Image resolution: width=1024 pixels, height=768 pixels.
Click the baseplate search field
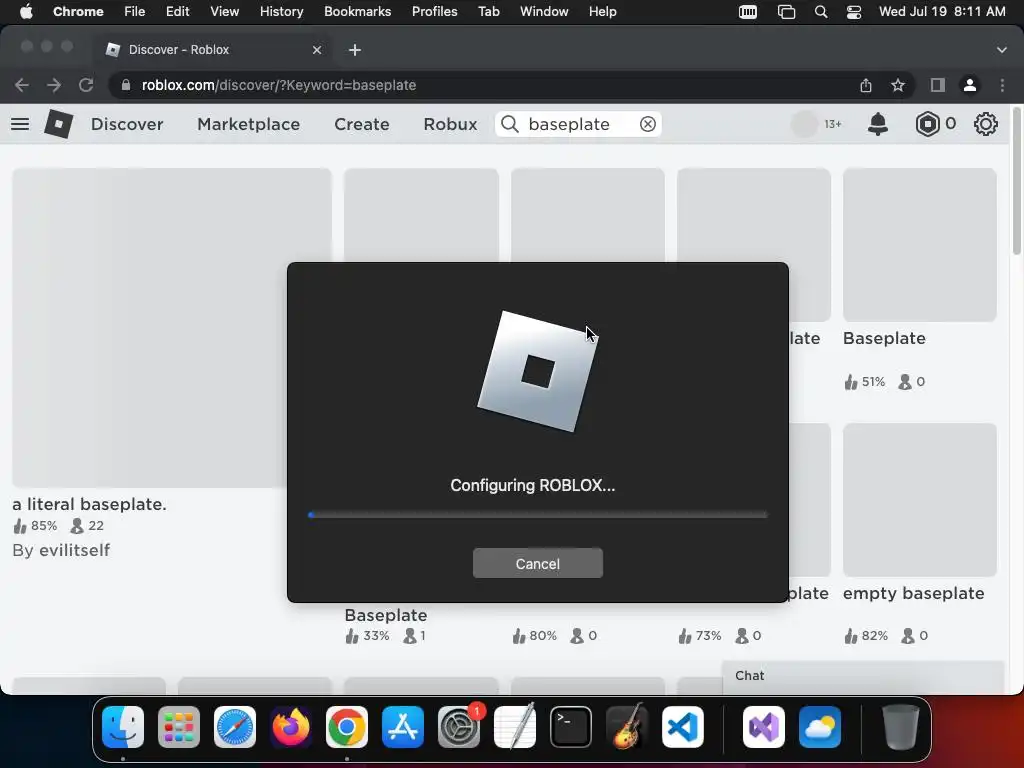point(578,124)
